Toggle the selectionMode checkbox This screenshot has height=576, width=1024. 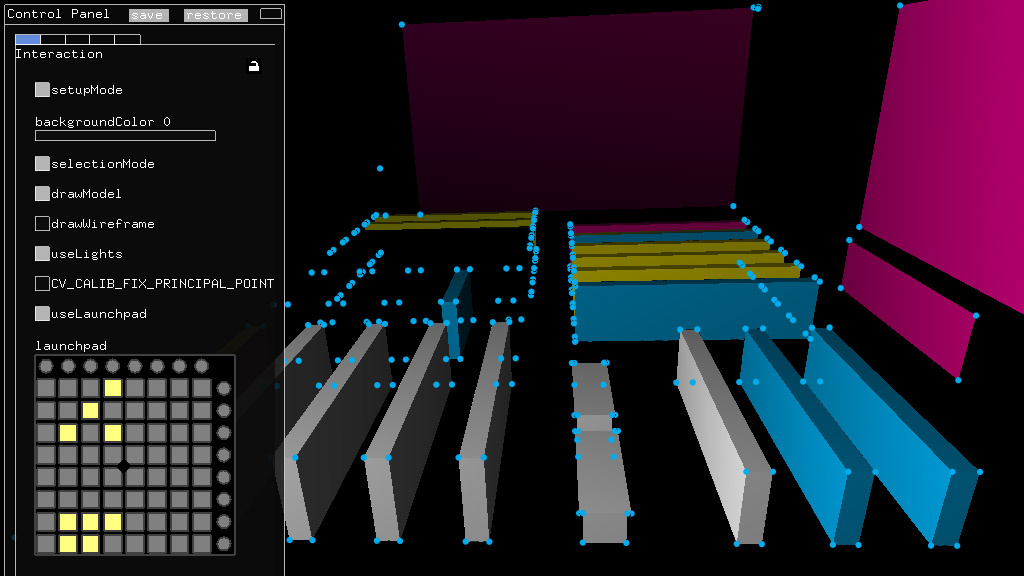[x=42, y=163]
